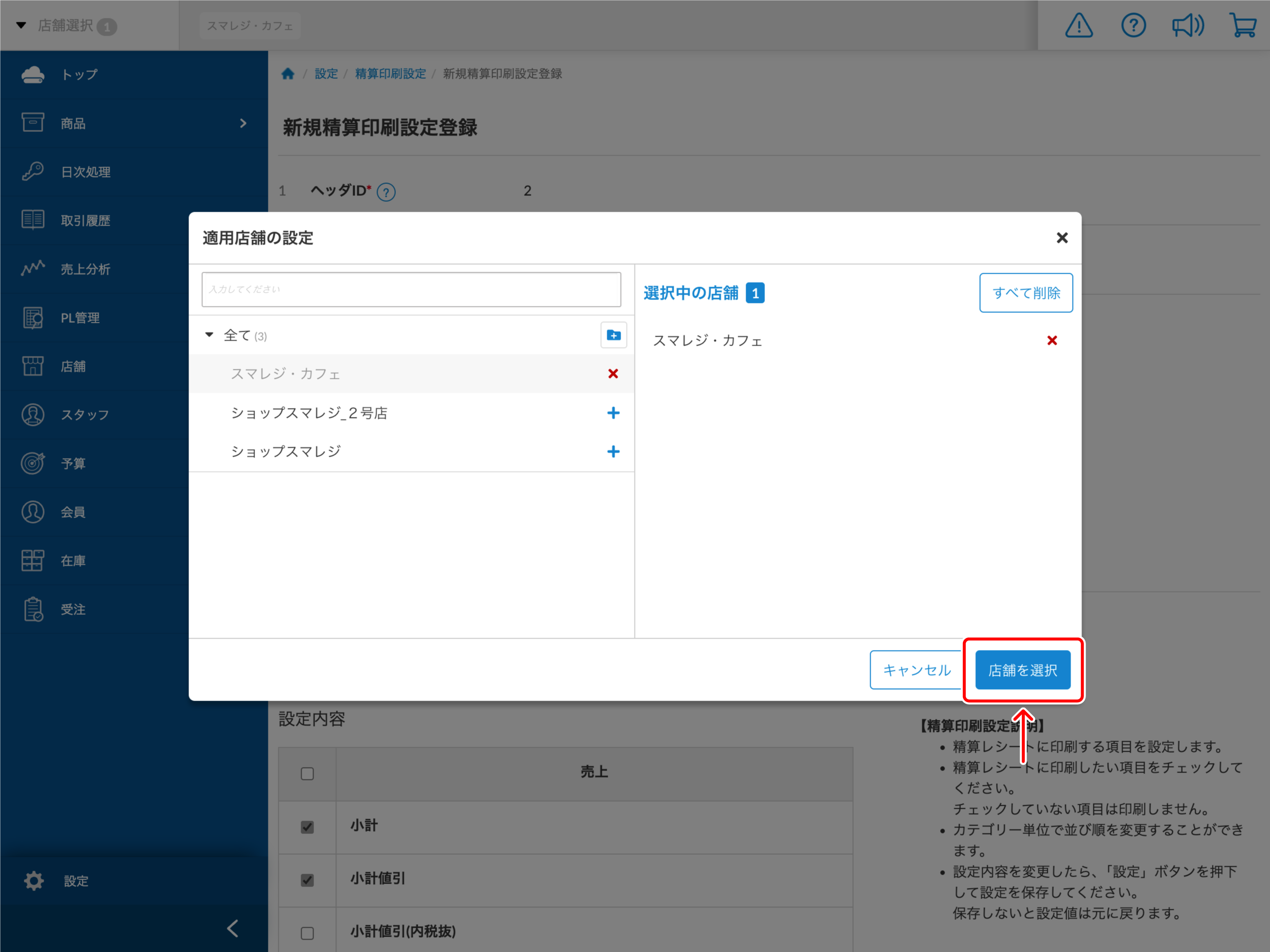
Task: Click the help icon beside ヘッダID
Action: (x=386, y=192)
